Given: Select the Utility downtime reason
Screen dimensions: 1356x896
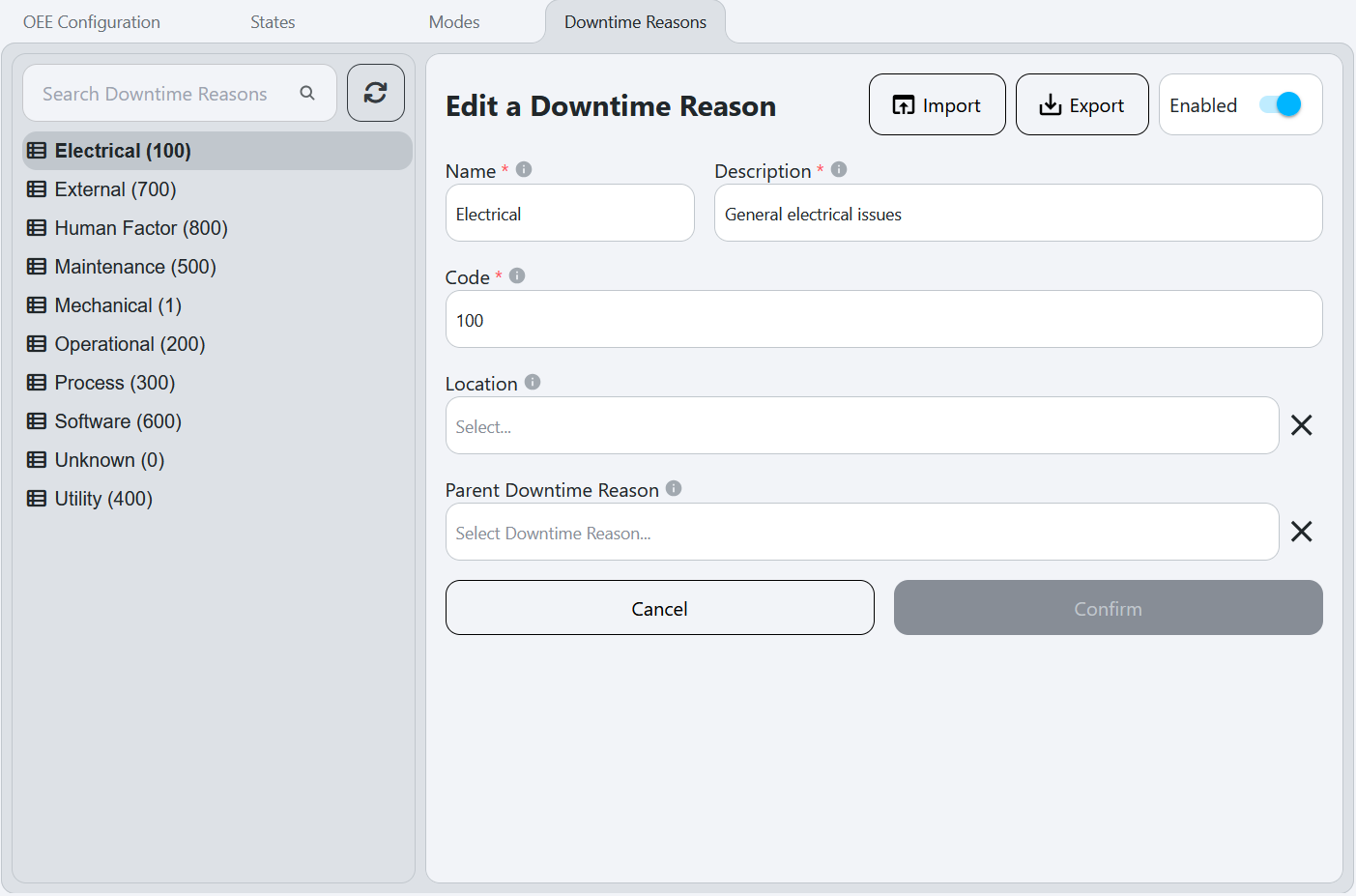Looking at the screenshot, I should 100,498.
